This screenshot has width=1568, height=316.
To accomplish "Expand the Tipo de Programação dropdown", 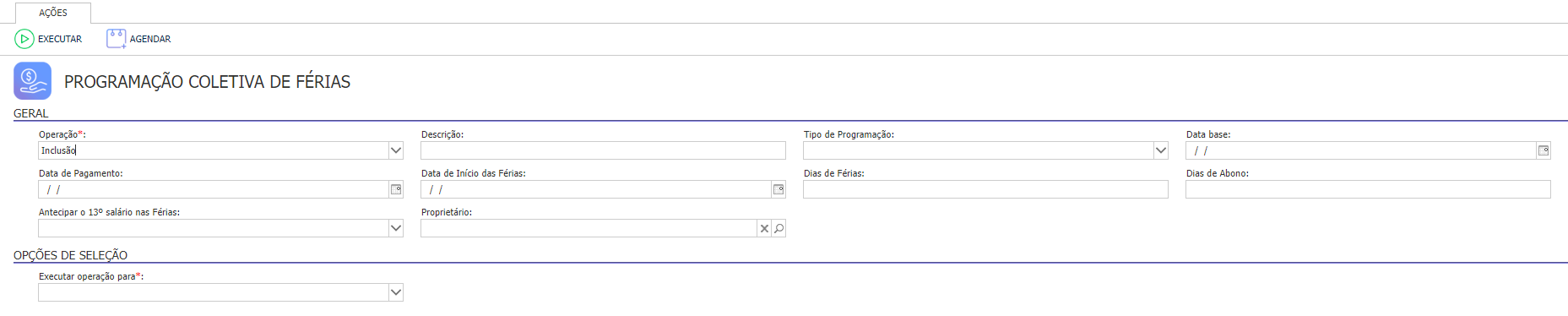I will (1160, 150).
